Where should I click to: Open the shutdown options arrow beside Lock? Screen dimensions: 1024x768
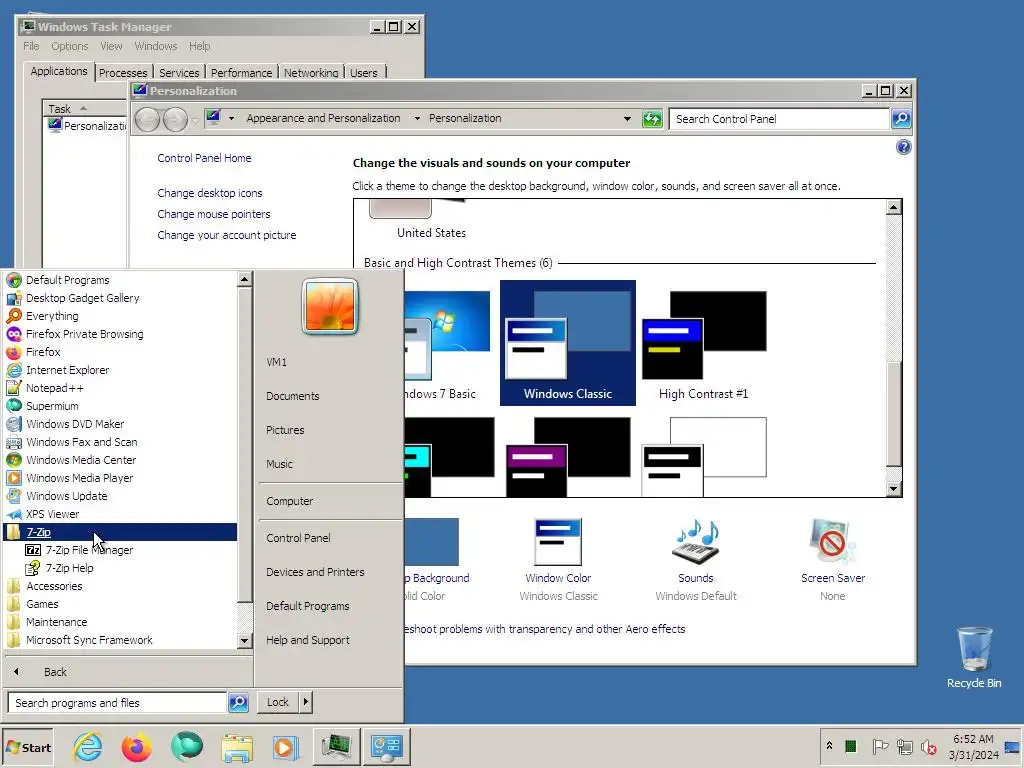(x=306, y=702)
